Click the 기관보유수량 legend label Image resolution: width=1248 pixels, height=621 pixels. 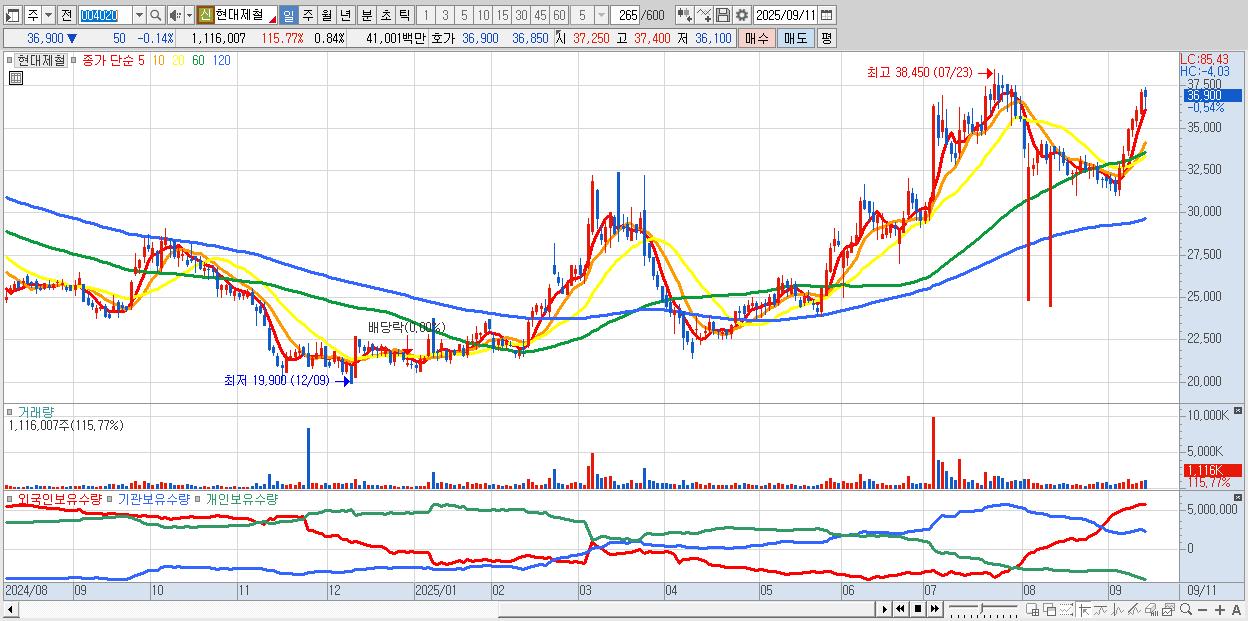point(154,498)
